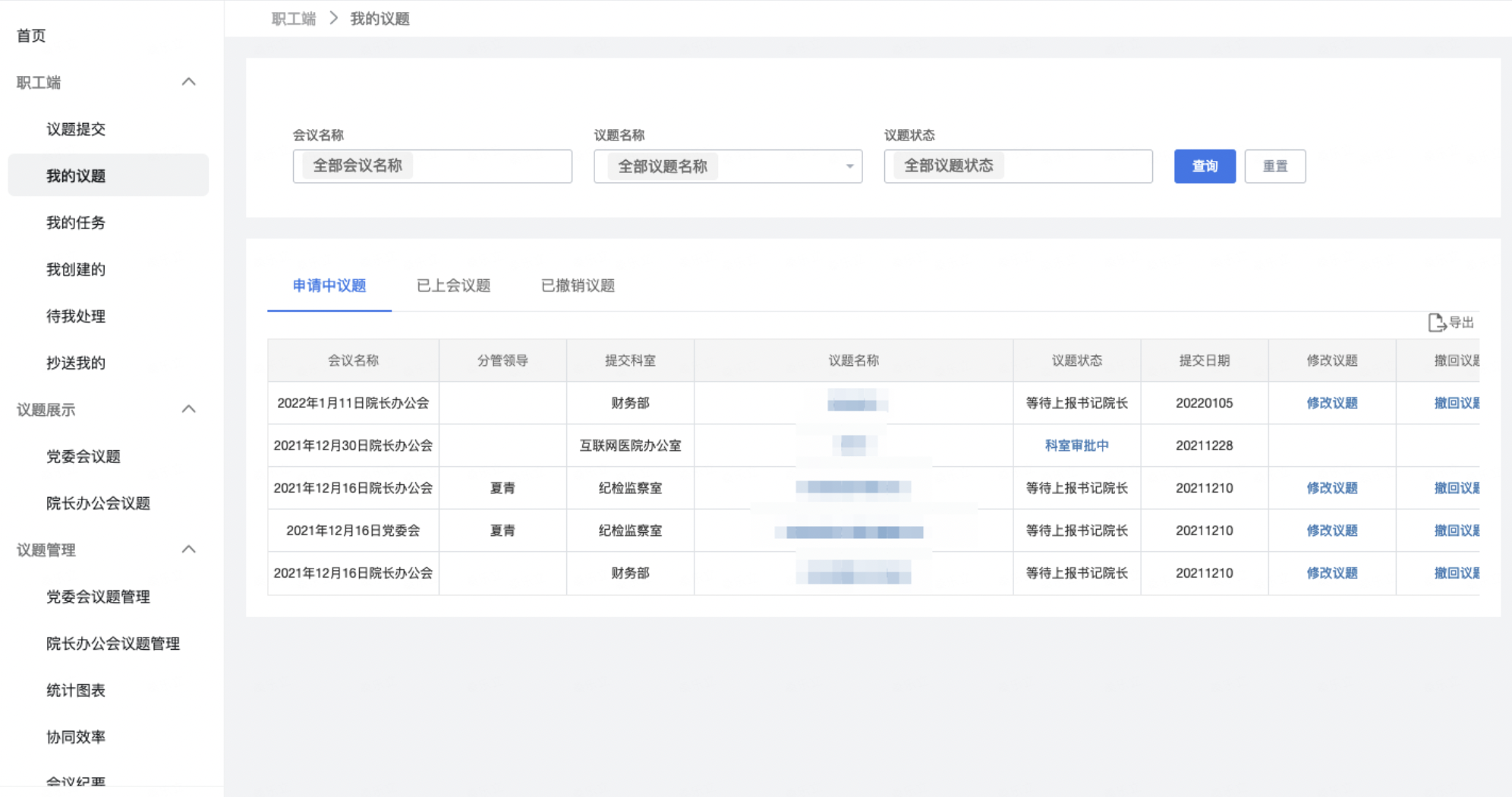Click the 2022年1月11日院长办公会 cell

[x=353, y=403]
